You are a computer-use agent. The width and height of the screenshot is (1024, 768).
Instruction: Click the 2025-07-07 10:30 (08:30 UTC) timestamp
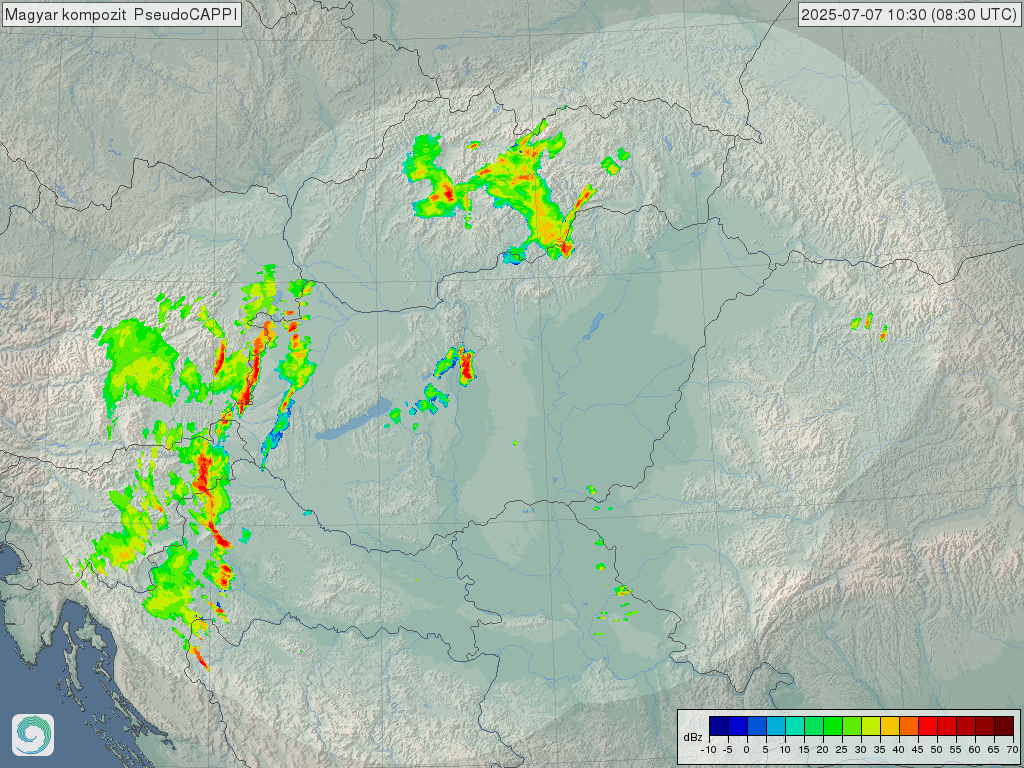(x=908, y=14)
